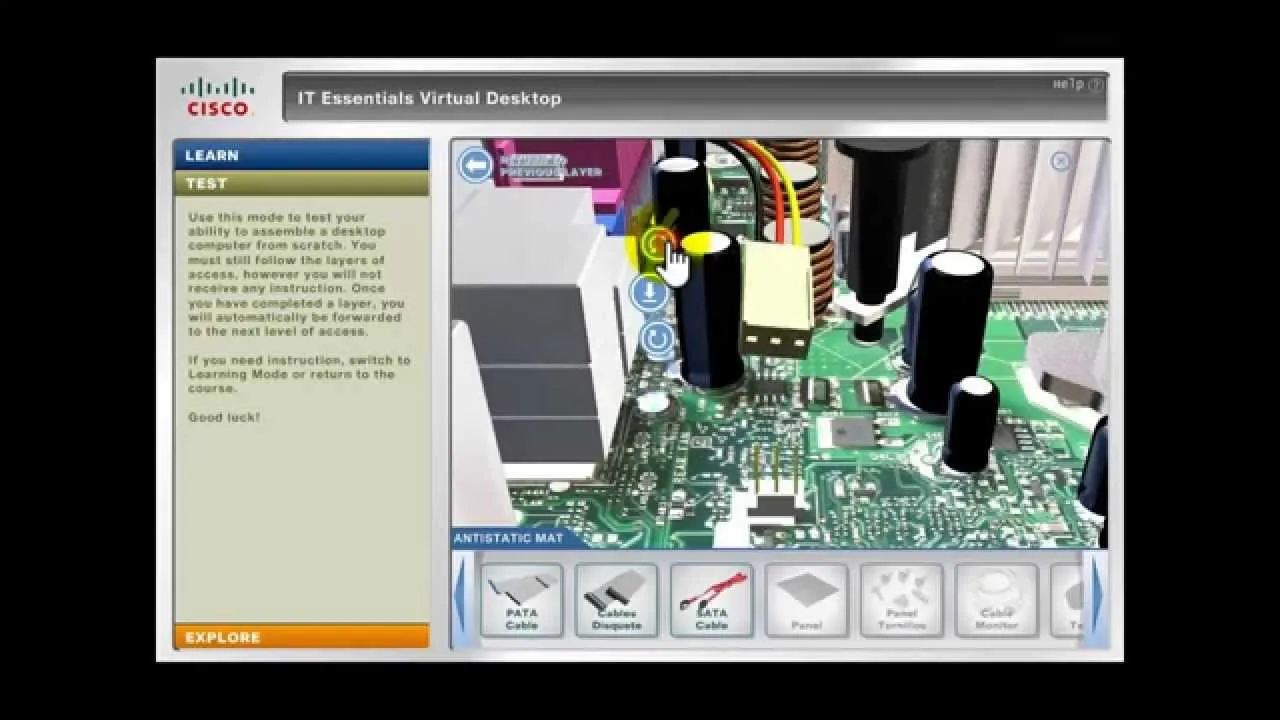Select the Cables Disquete component

coord(616,601)
